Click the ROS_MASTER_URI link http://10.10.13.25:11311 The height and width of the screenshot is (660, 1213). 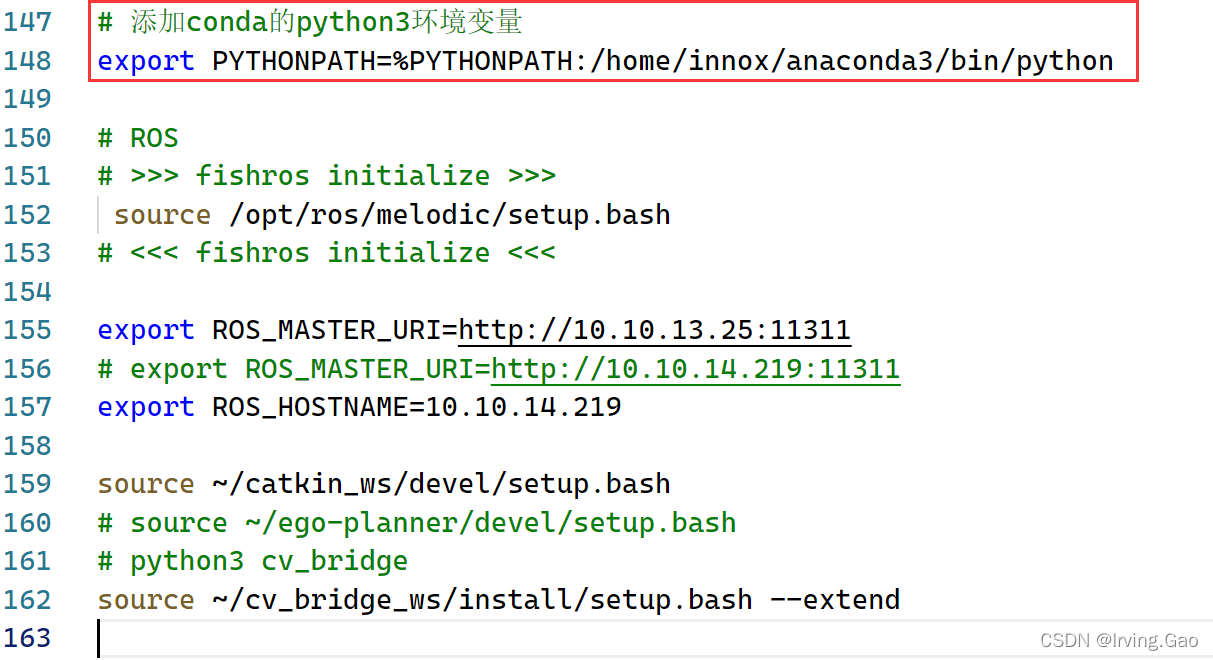pos(654,330)
